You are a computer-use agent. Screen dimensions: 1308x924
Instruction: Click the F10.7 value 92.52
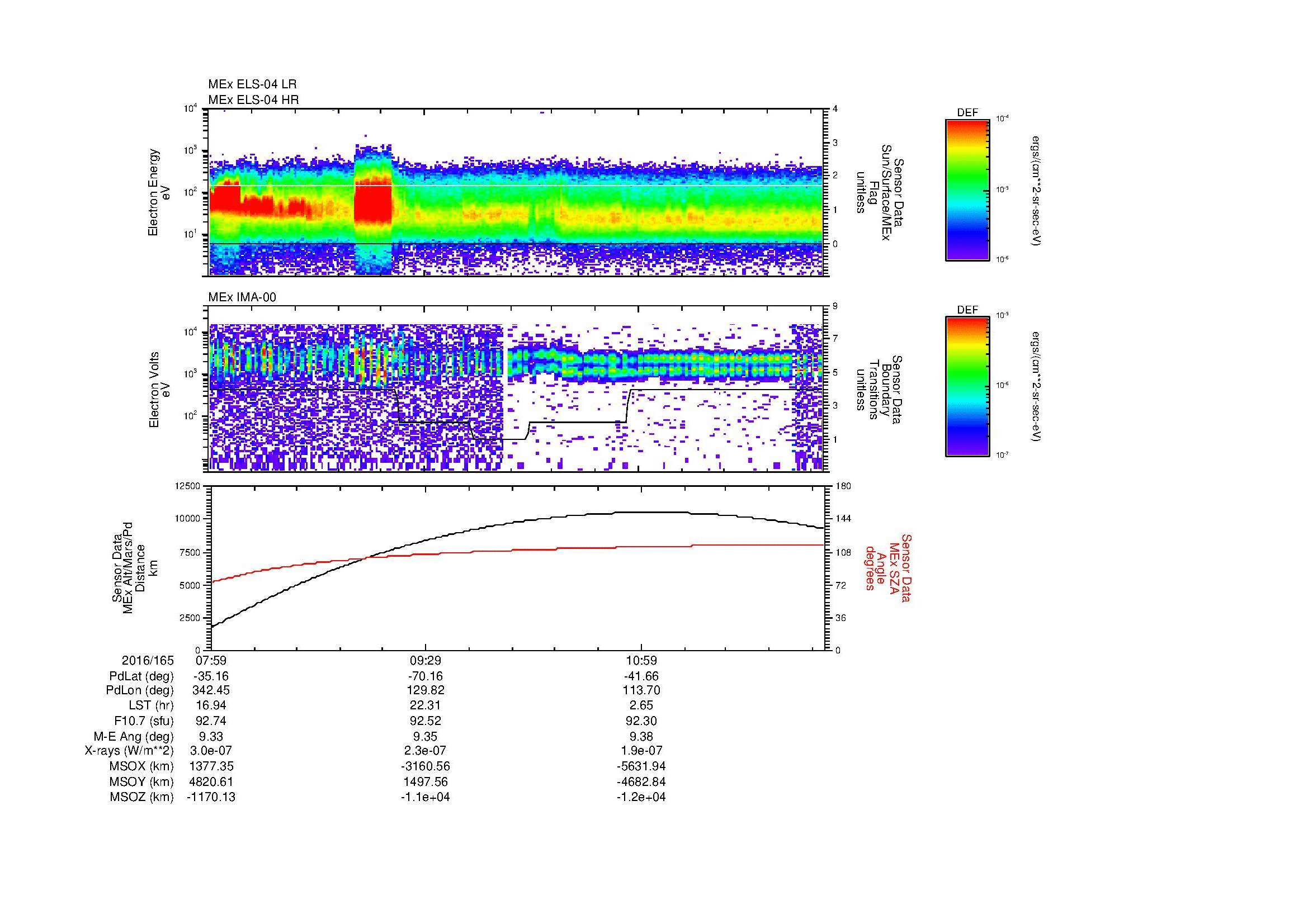426,721
